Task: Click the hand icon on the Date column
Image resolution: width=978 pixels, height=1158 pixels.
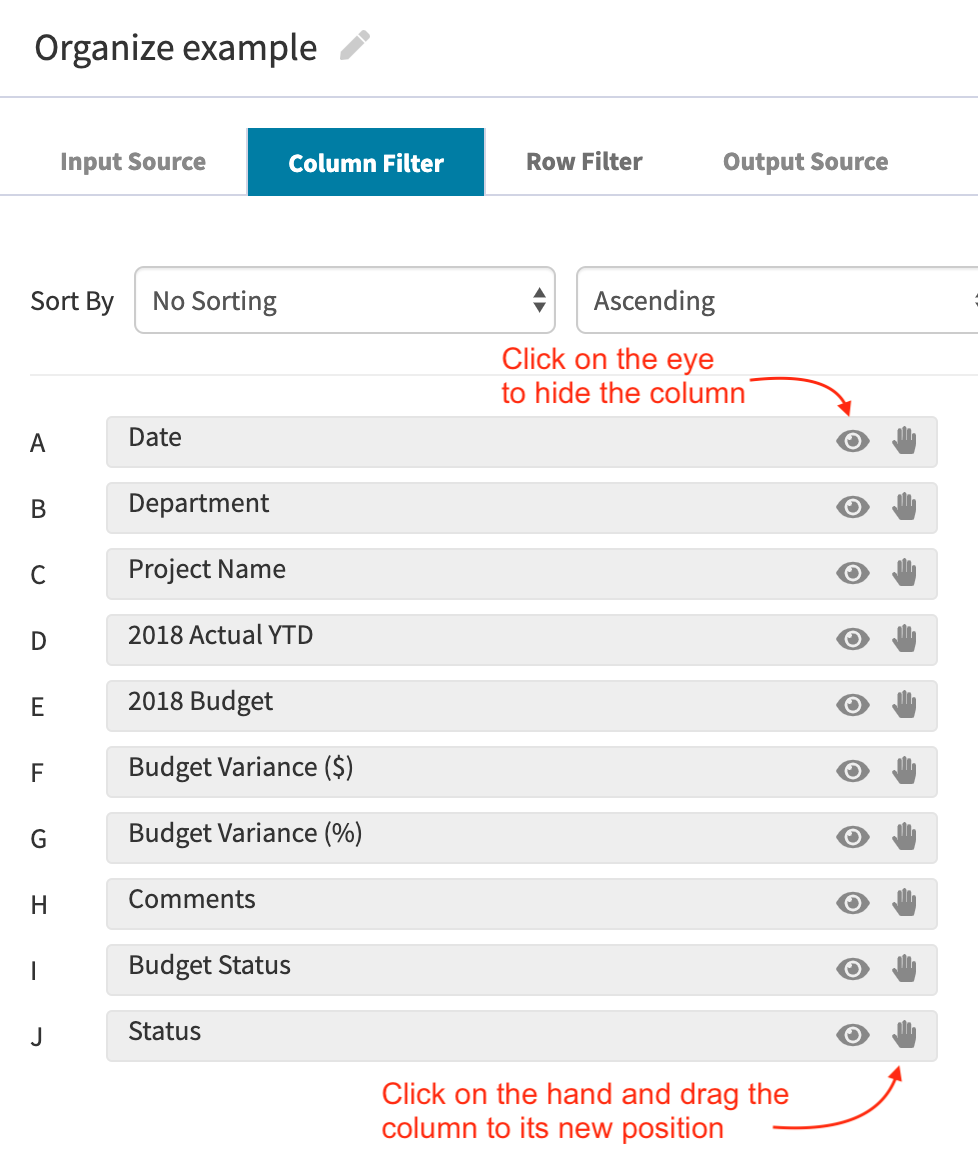Action: point(904,440)
